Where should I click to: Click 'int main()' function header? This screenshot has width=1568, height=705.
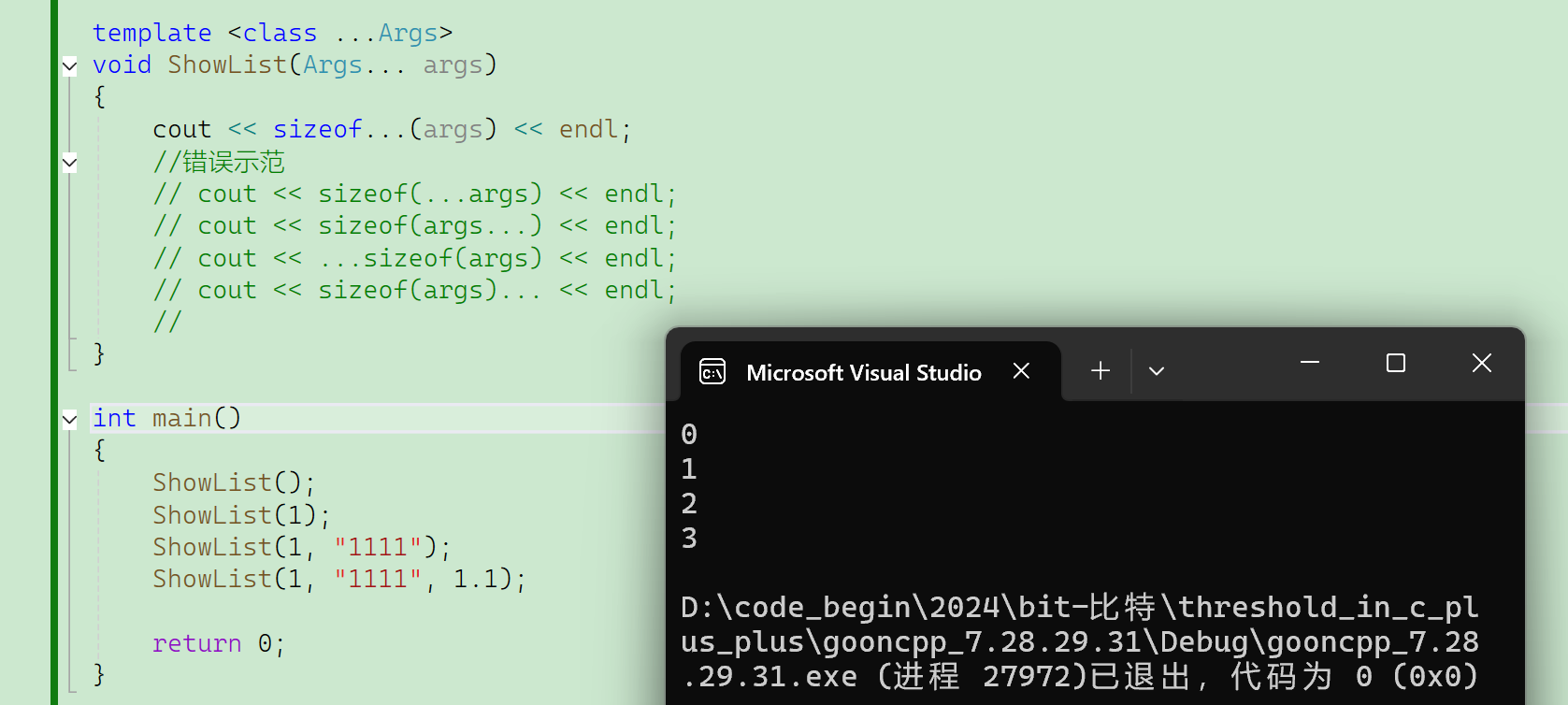166,418
